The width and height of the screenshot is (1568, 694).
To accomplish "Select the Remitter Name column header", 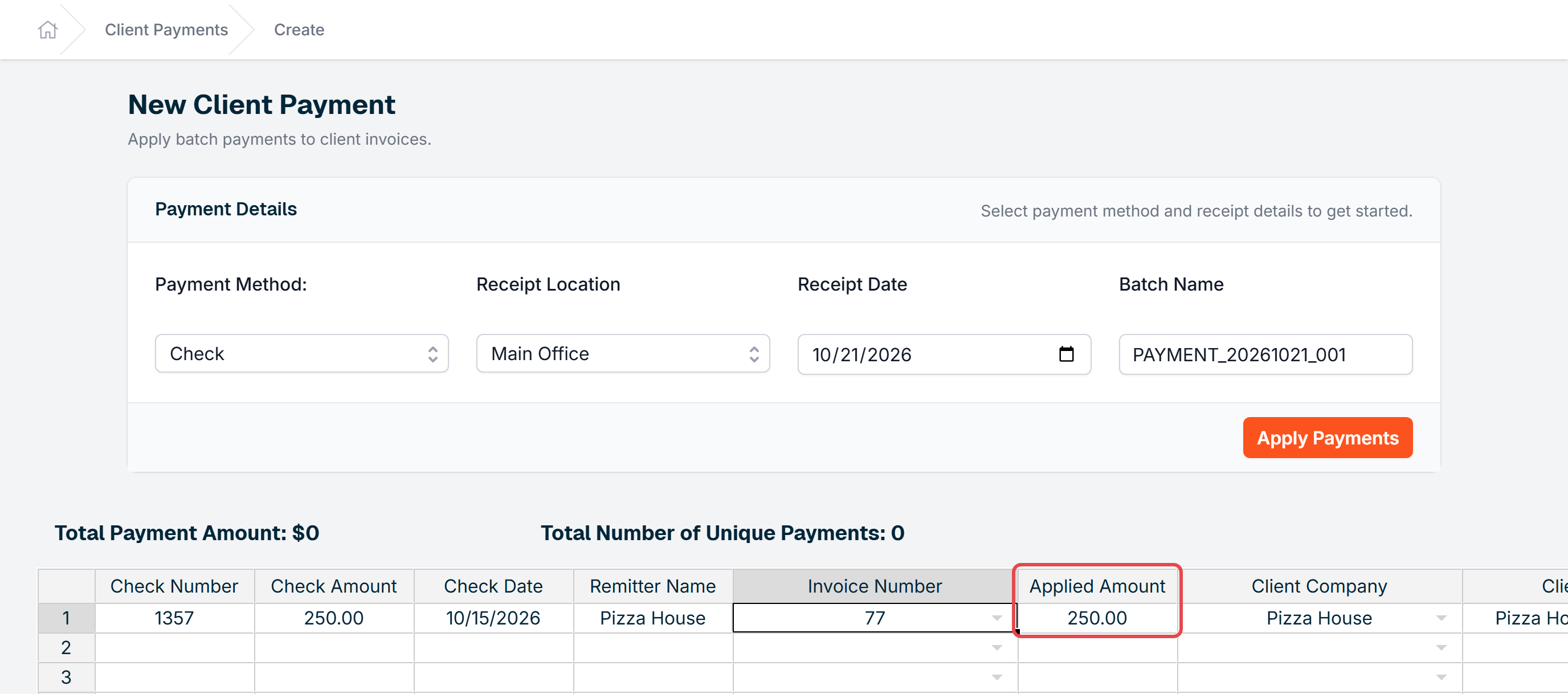I will (652, 586).
